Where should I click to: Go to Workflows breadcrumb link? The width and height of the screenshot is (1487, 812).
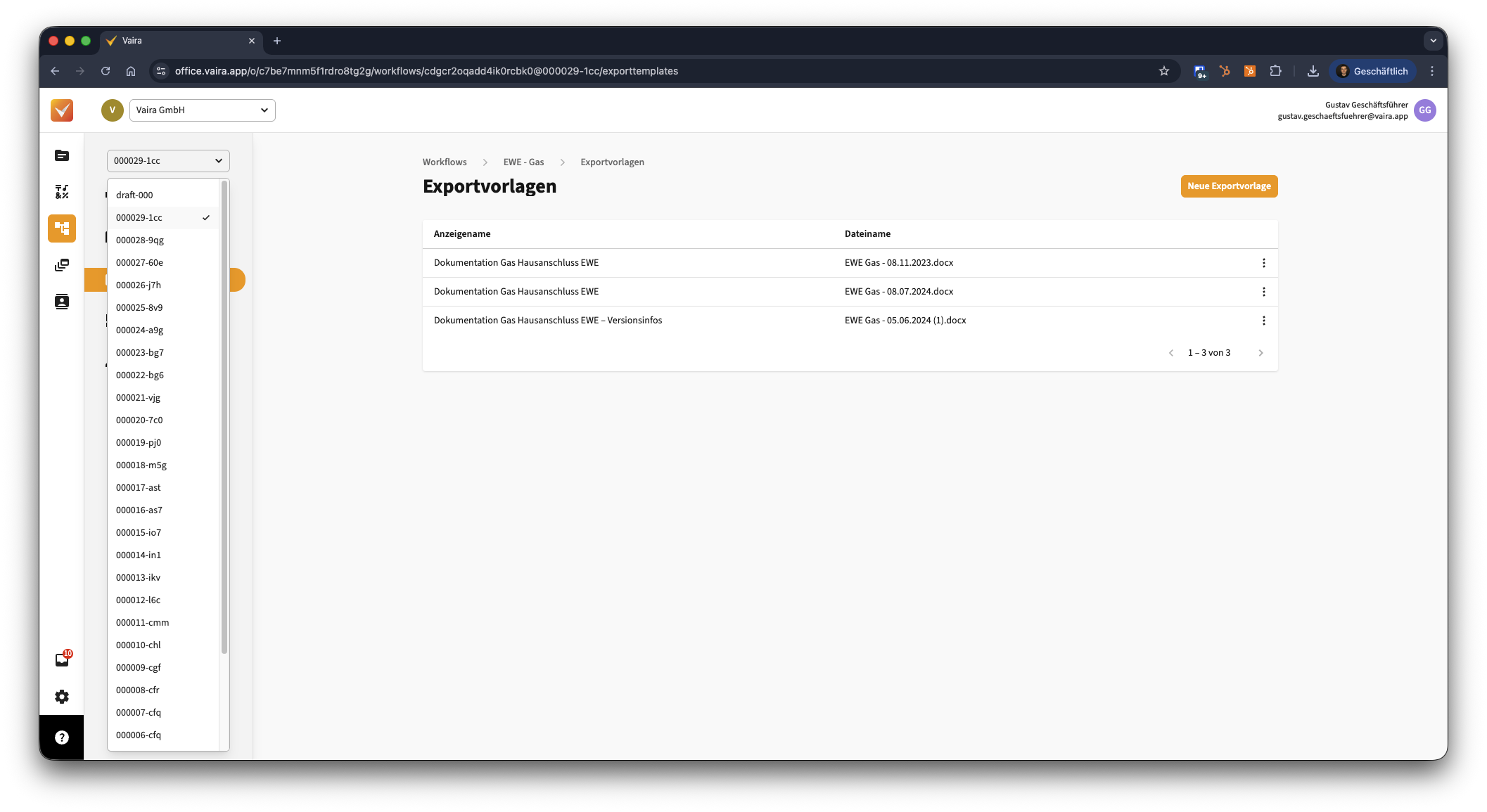445,162
